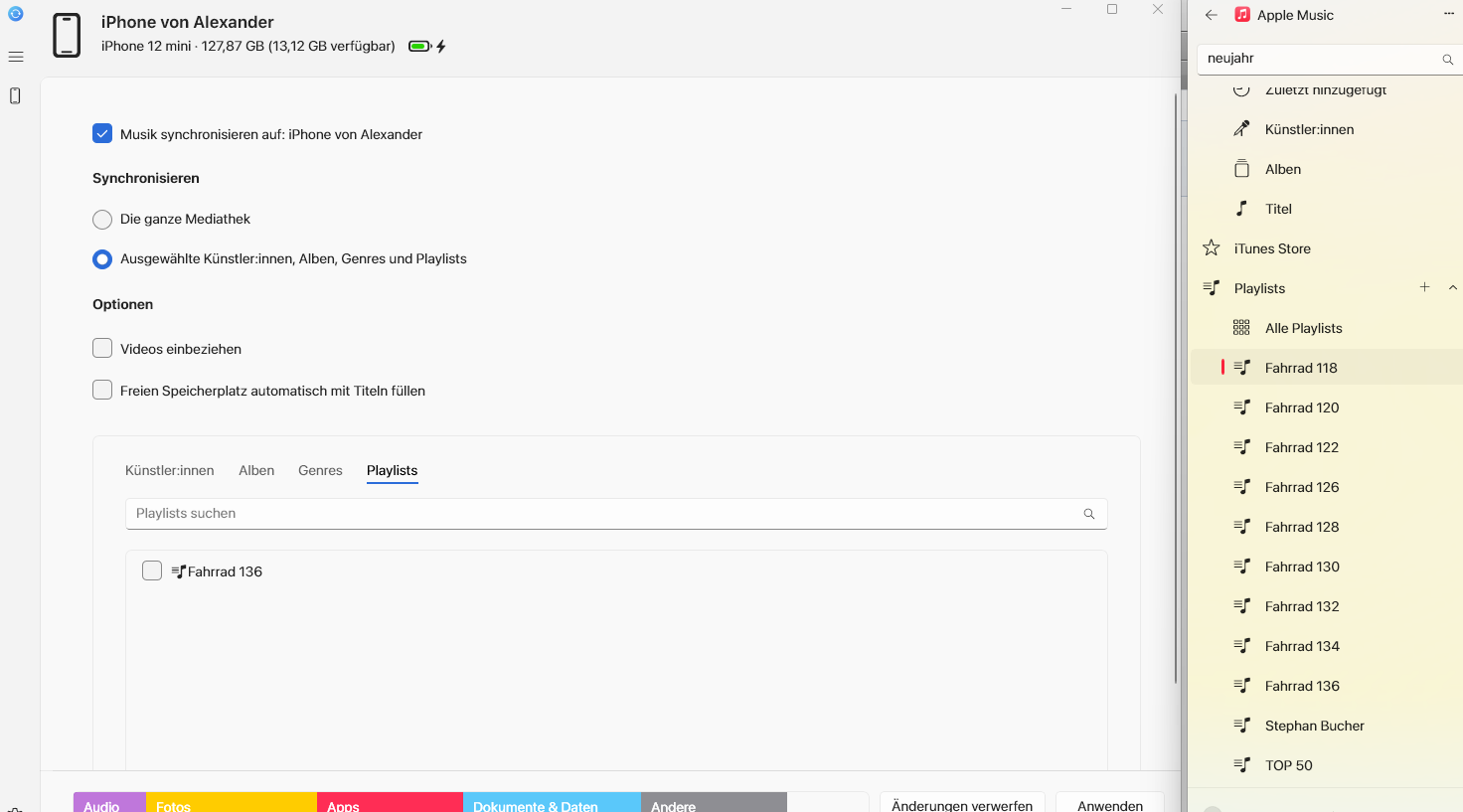1463x812 pixels.
Task: Enable Videos einbeziehen checkbox
Action: (102, 348)
